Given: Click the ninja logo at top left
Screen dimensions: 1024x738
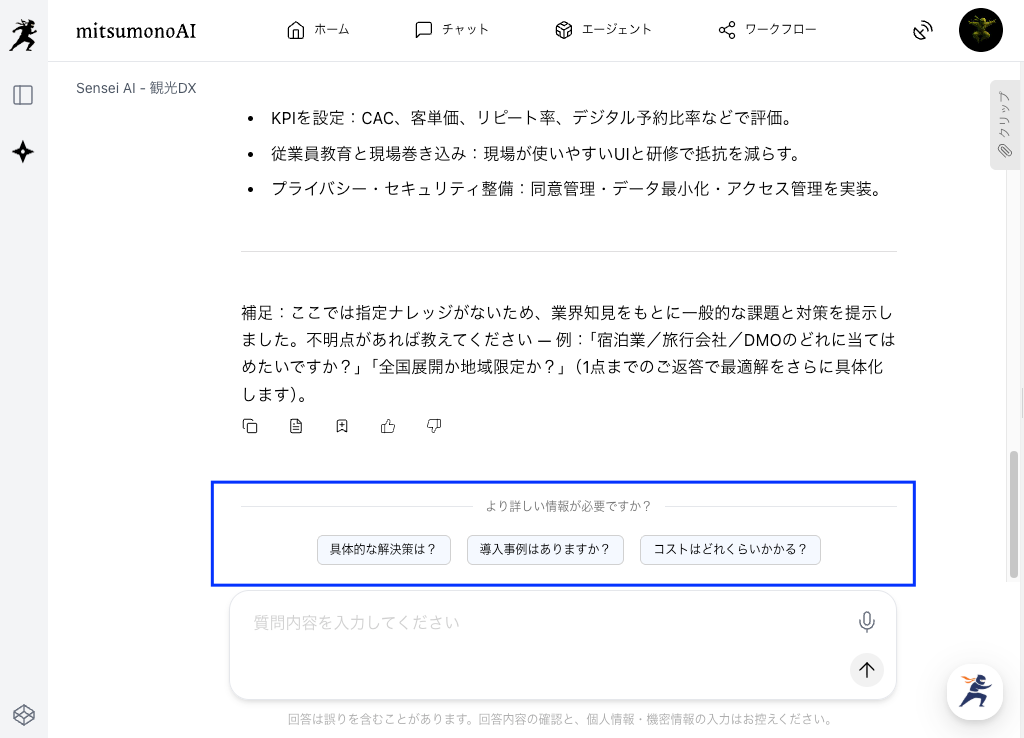Looking at the screenshot, I should coord(23,35).
